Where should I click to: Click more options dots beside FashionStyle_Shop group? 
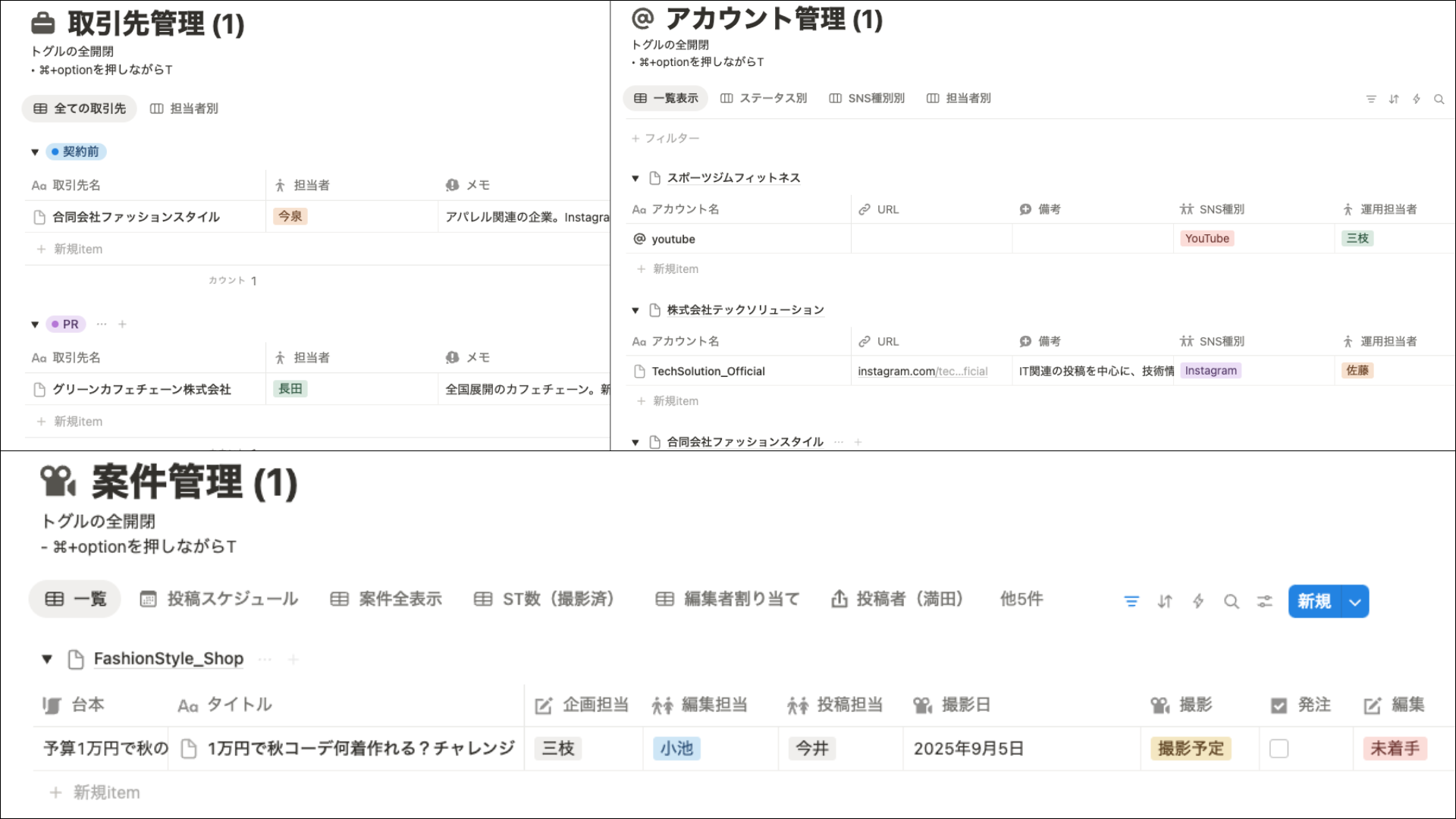point(265,659)
